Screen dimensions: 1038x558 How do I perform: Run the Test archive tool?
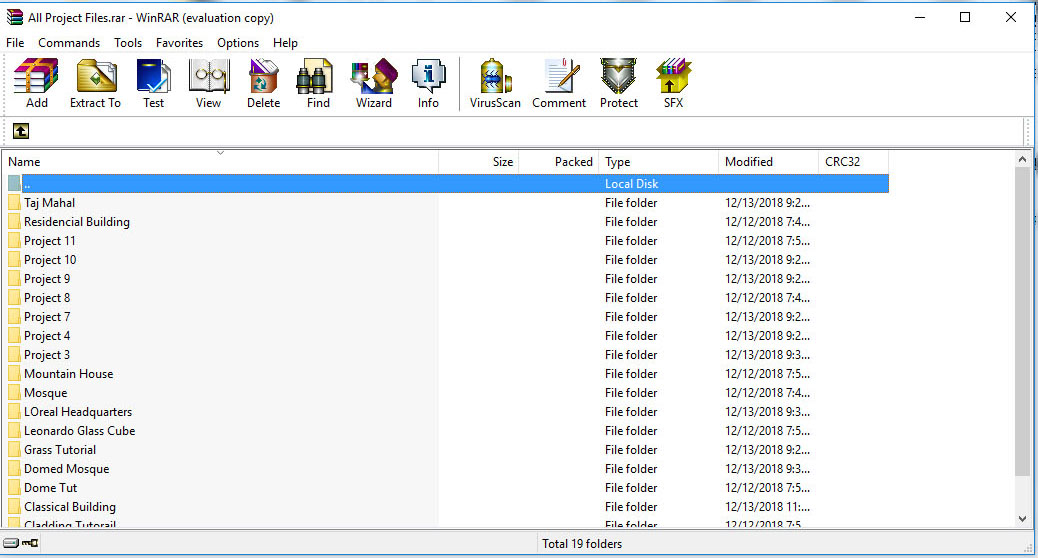[154, 83]
